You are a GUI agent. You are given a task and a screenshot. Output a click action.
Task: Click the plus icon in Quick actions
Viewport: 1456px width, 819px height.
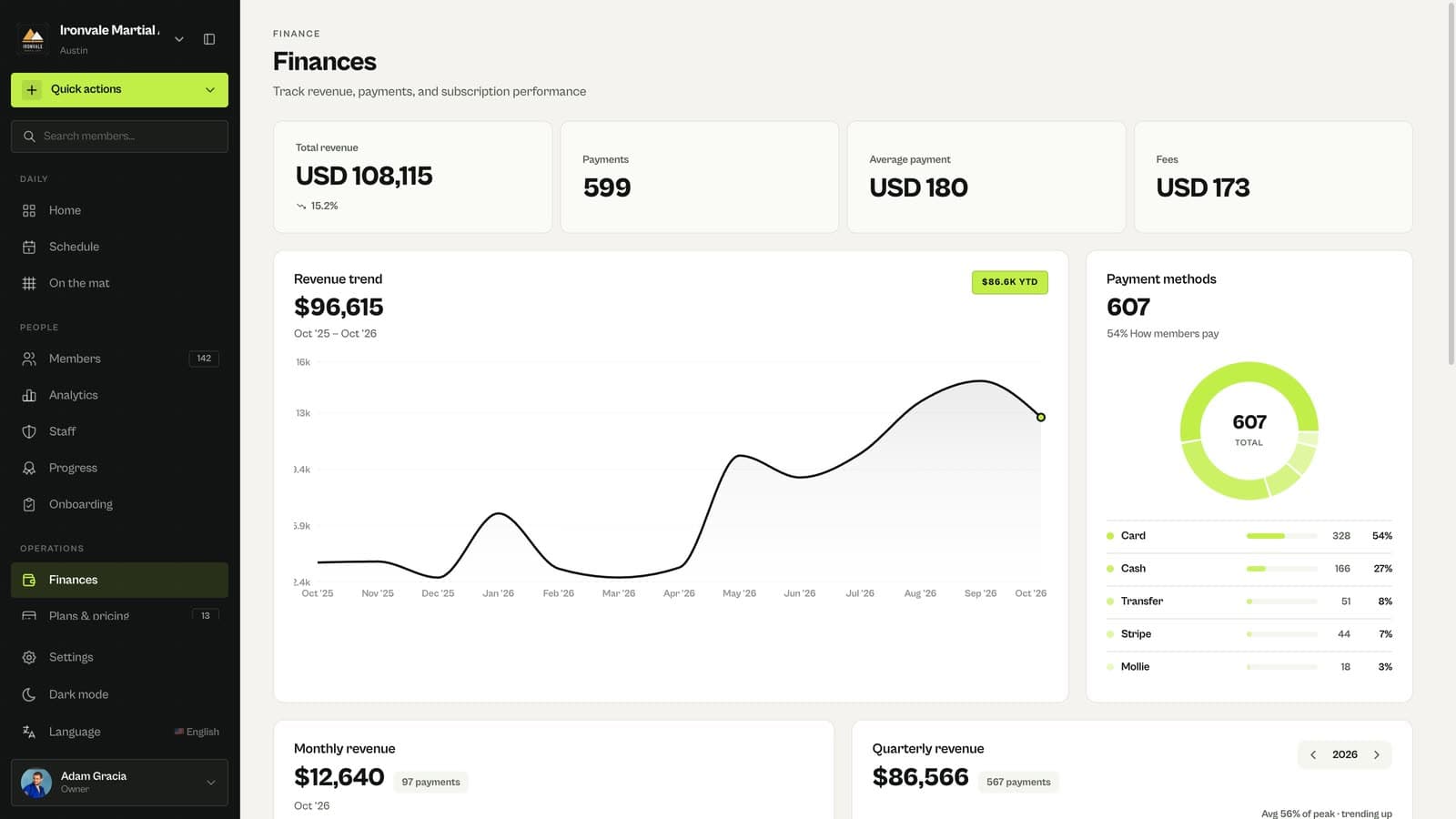(32, 89)
